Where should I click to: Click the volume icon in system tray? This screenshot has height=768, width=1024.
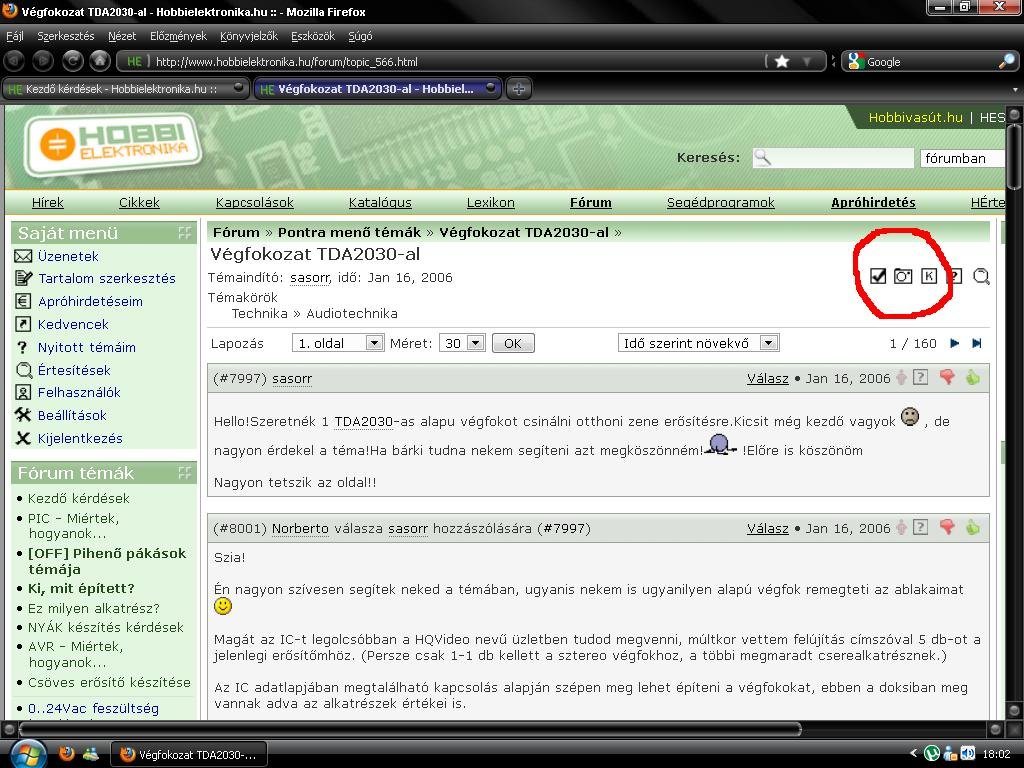point(968,754)
